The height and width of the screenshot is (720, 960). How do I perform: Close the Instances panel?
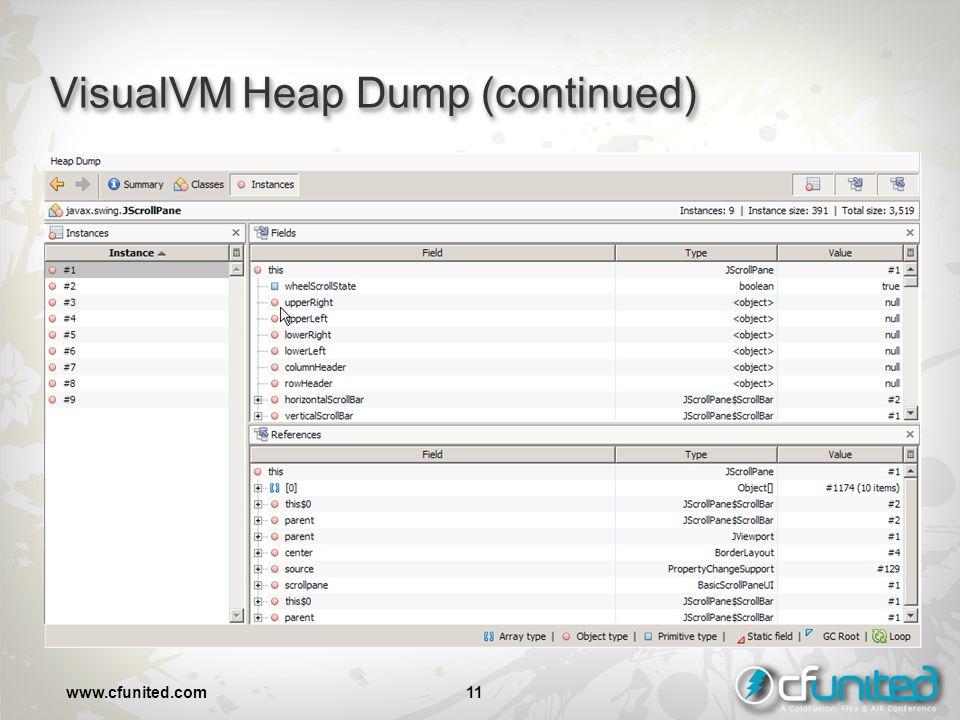[236, 233]
